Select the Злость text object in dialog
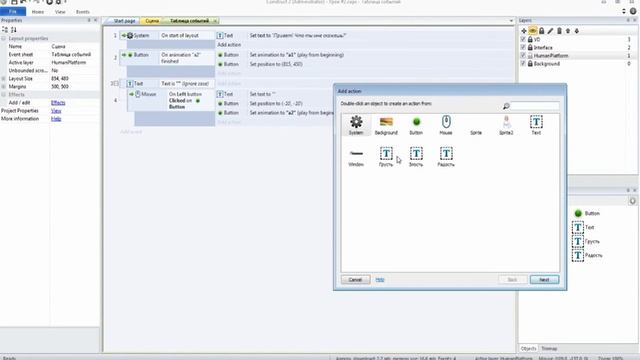Screen dimensions: 640x360 [x=416, y=157]
